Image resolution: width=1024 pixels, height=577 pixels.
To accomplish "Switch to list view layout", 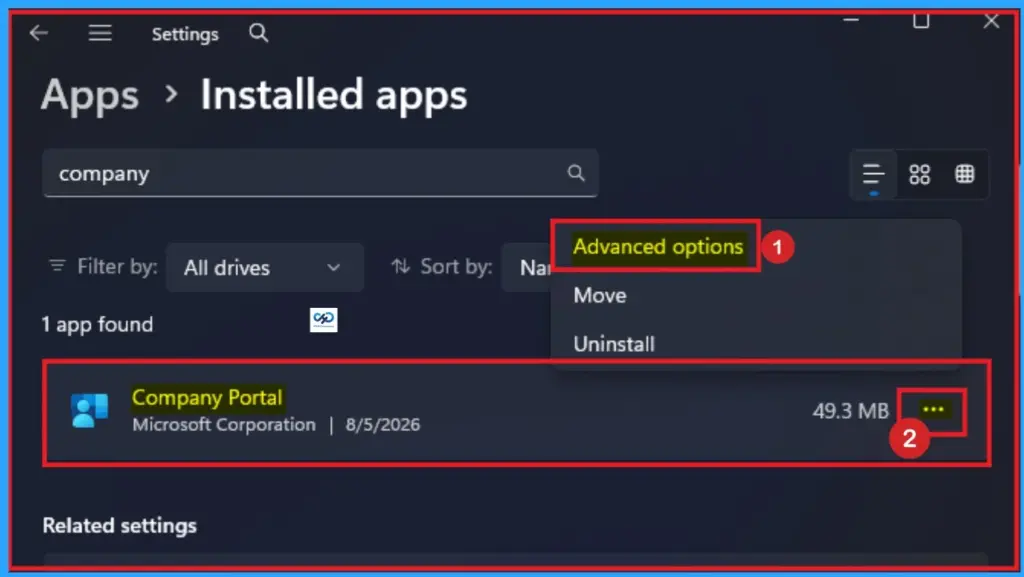I will 873,174.
